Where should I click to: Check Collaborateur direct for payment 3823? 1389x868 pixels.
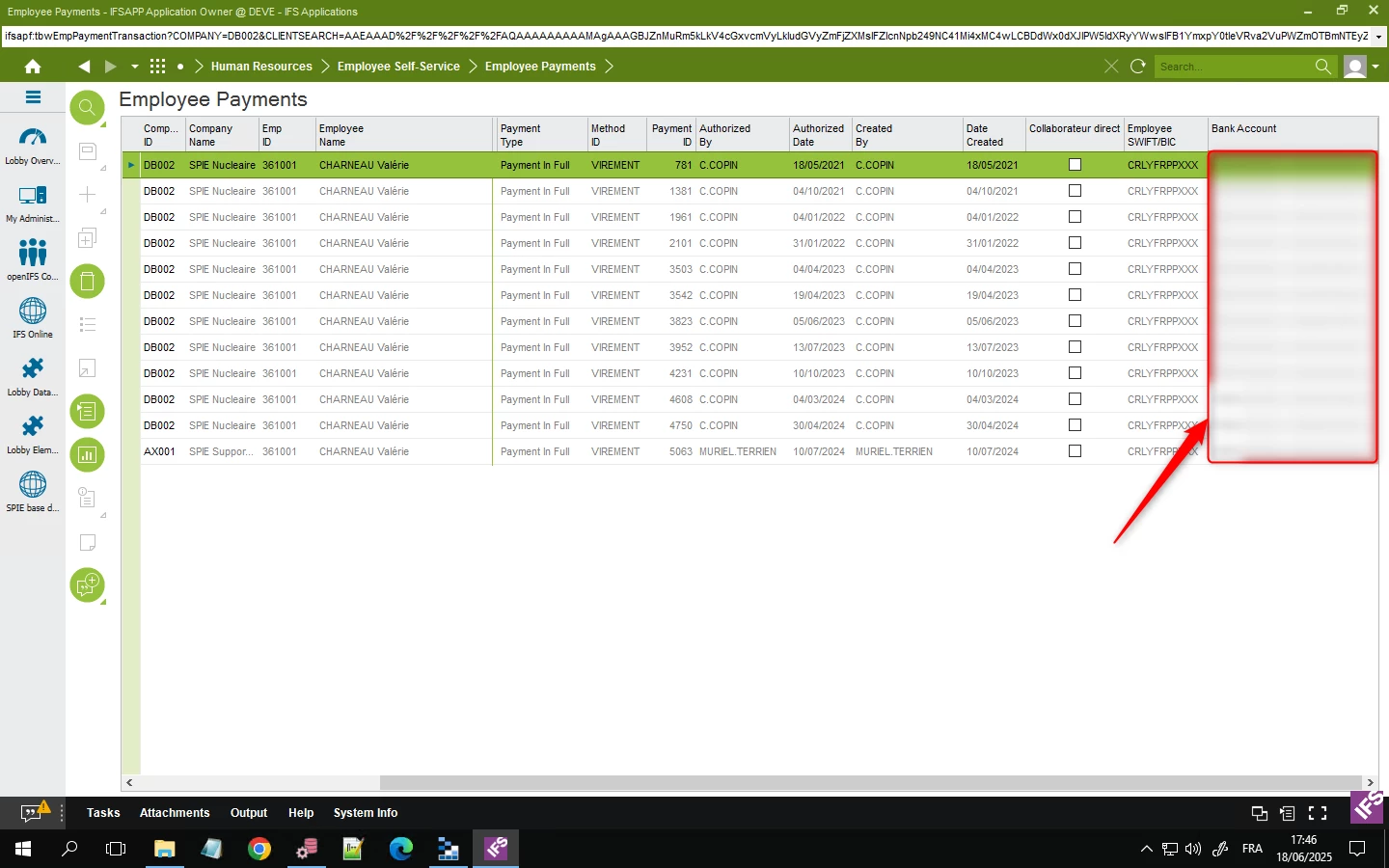tap(1075, 321)
